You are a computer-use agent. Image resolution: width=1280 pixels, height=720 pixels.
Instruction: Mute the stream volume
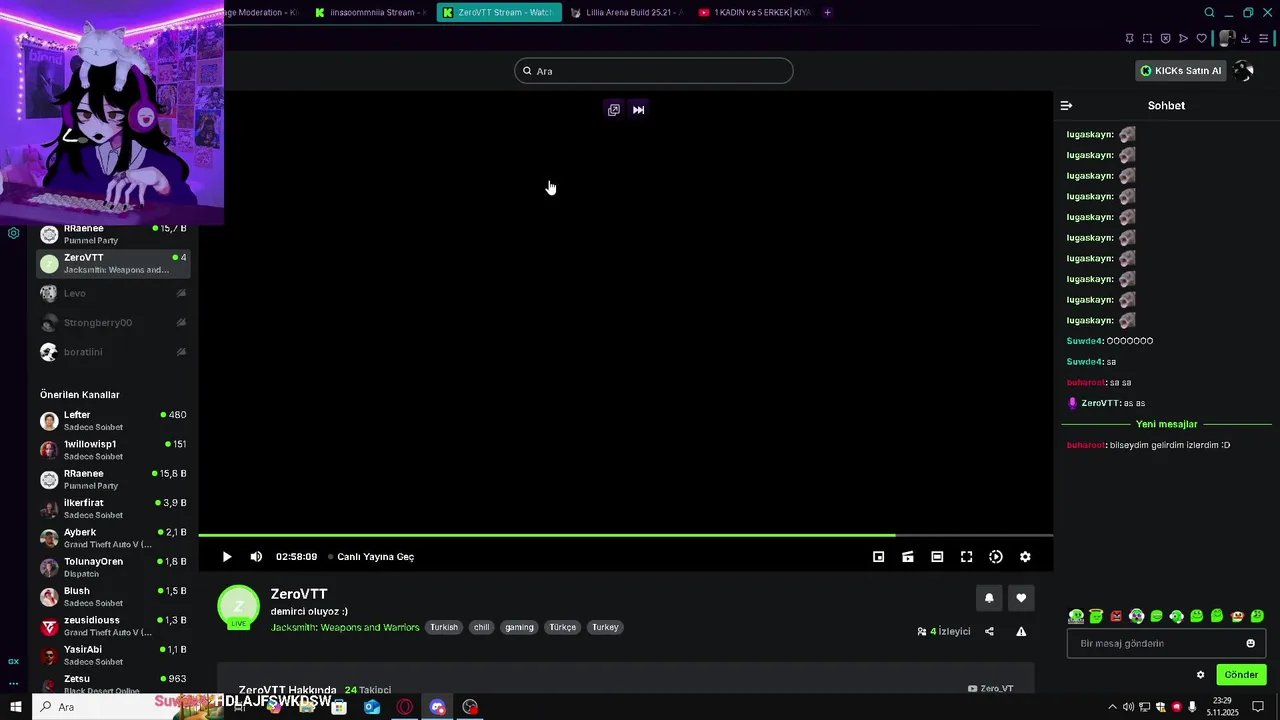[x=256, y=557]
